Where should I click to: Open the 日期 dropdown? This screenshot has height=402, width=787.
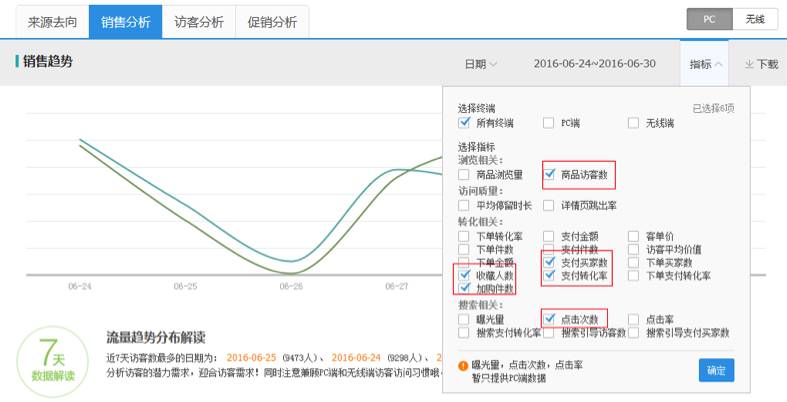(x=480, y=64)
